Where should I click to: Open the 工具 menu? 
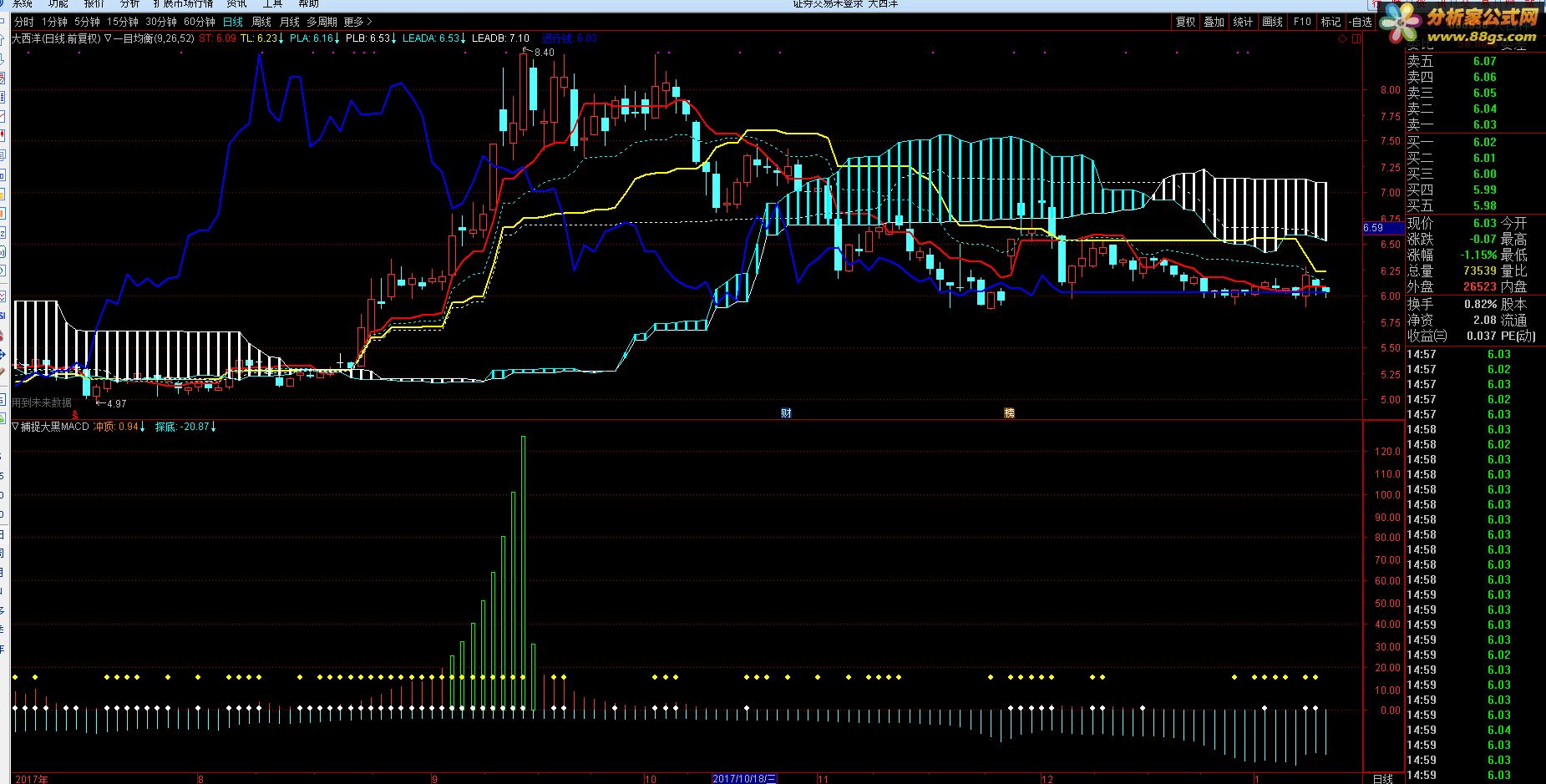[x=272, y=4]
